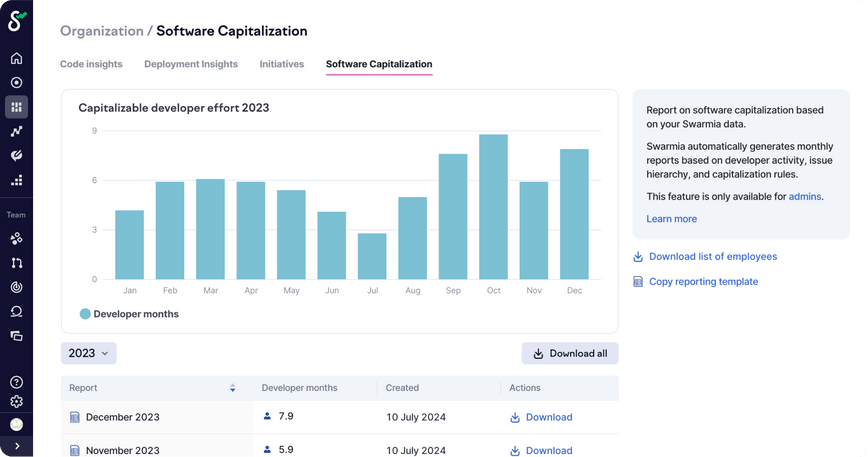Open the admins link
This screenshot has width=868, height=457.
click(805, 196)
